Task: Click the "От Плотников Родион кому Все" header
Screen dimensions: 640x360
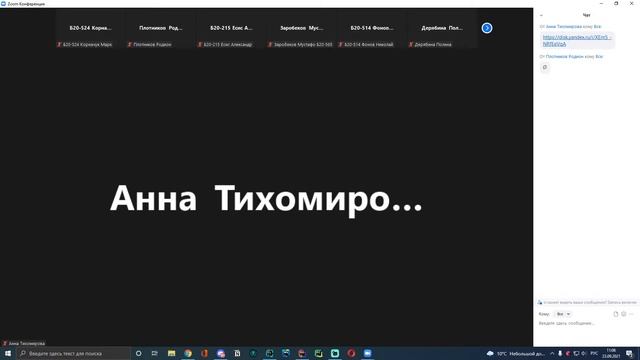Action: click(571, 57)
